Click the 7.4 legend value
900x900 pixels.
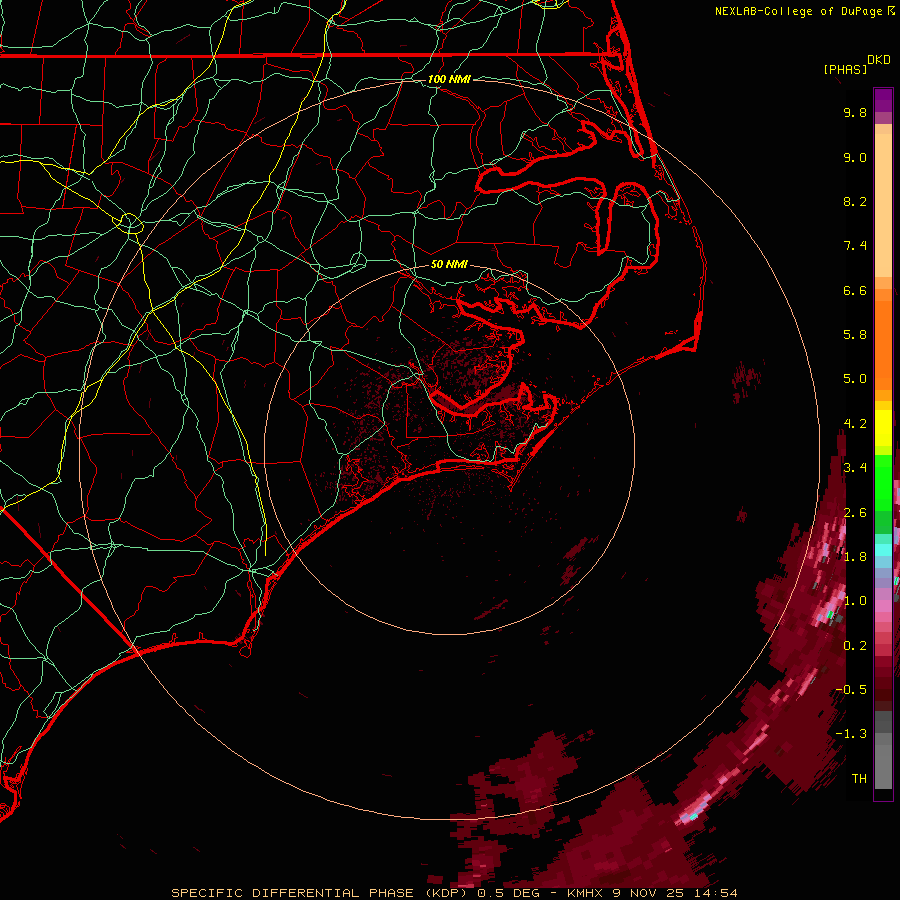coord(855,246)
